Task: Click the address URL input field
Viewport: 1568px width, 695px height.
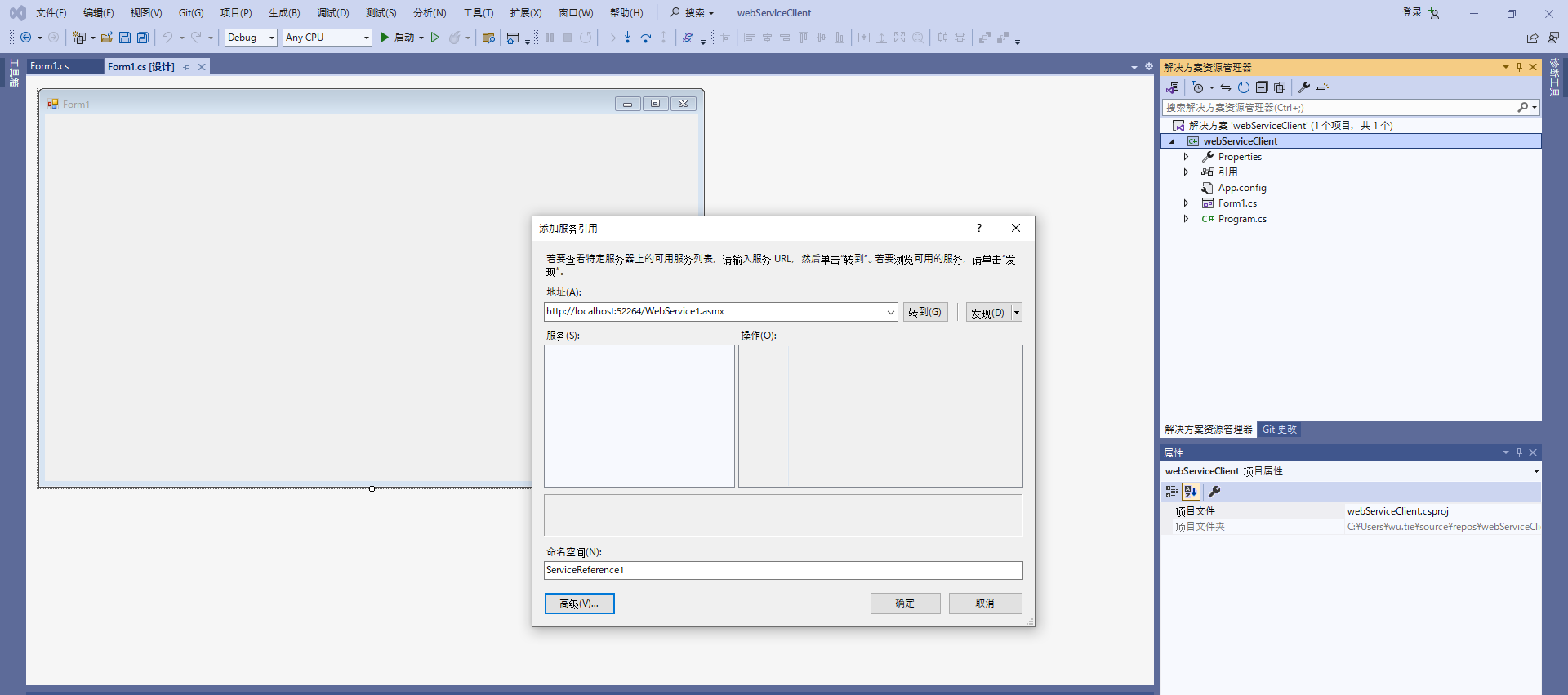Action: 715,312
